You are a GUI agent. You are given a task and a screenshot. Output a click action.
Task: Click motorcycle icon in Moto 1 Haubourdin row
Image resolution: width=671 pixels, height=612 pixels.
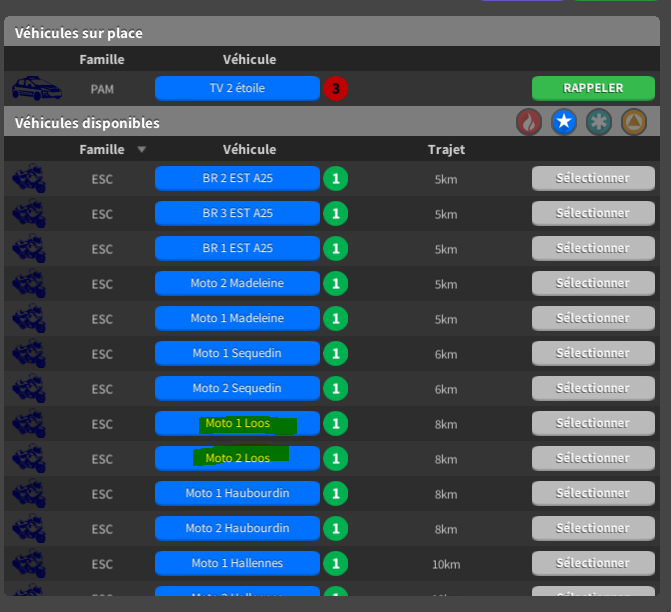(x=29, y=494)
